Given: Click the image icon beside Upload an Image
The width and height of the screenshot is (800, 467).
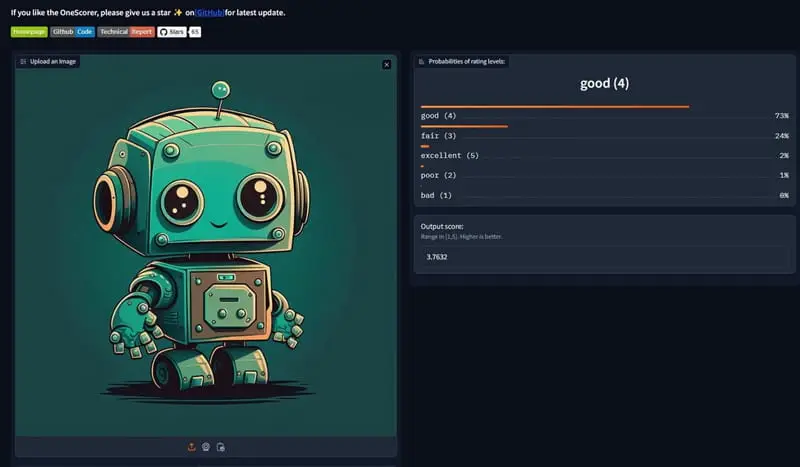Looking at the screenshot, I should [x=23, y=62].
